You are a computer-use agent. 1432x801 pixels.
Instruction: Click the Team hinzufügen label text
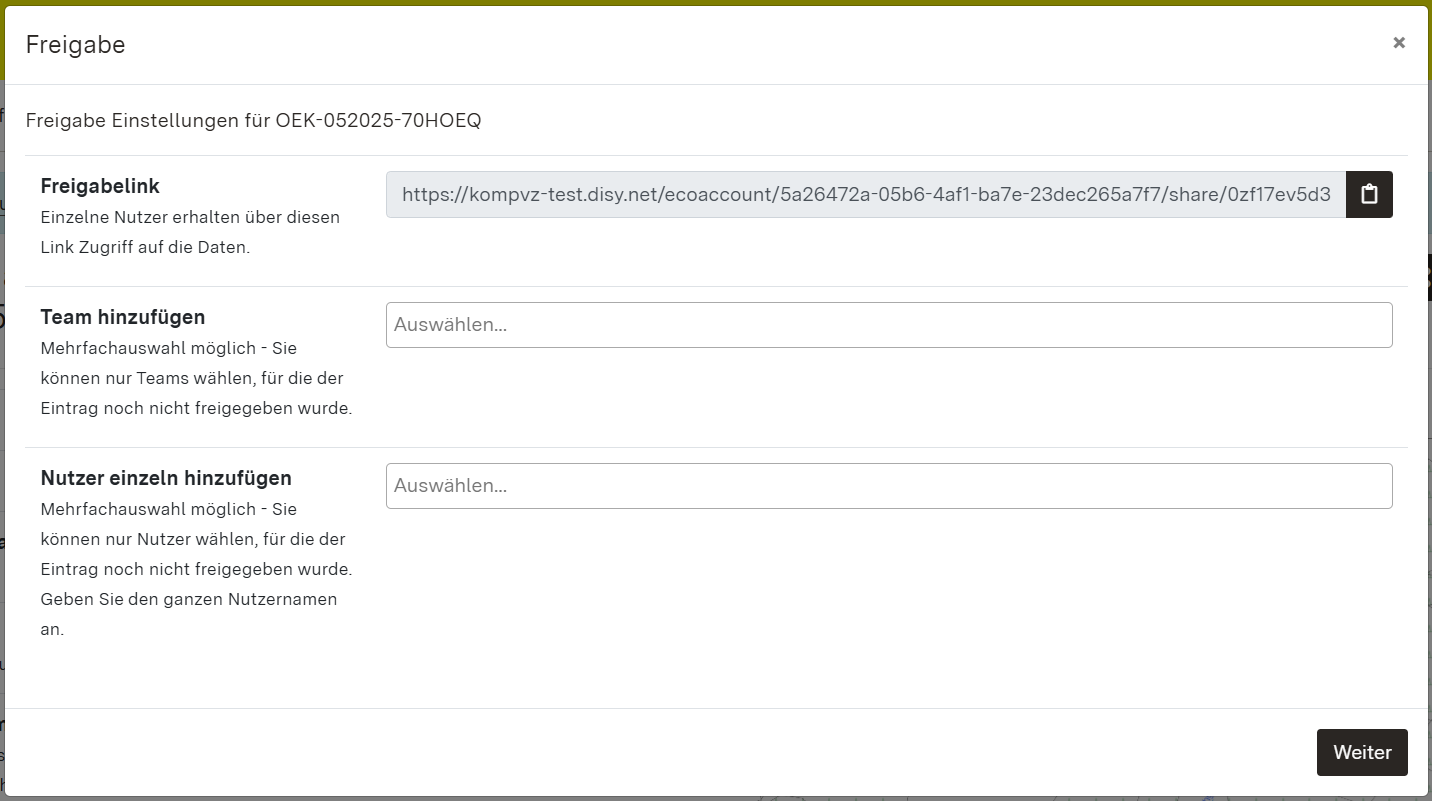point(122,317)
